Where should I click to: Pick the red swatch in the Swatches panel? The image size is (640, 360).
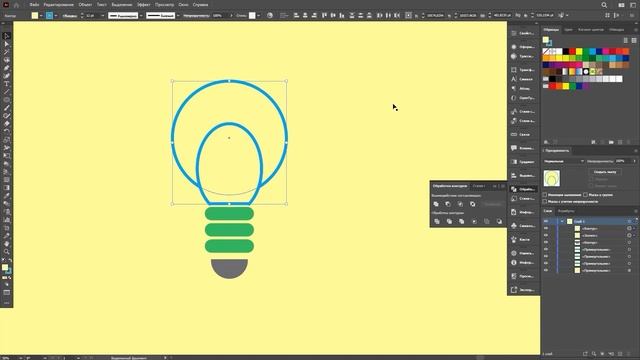[x=572, y=51]
